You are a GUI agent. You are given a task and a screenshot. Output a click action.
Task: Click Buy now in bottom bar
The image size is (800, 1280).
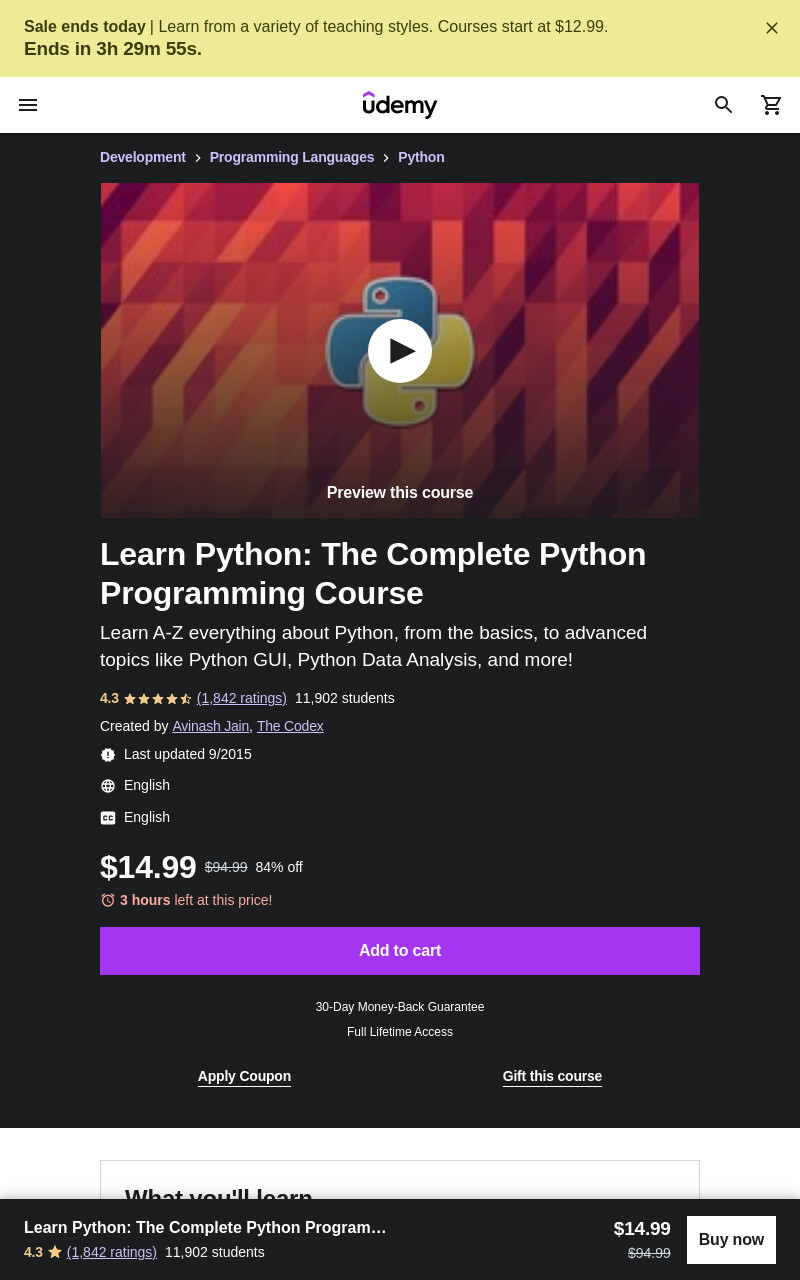pos(731,1240)
